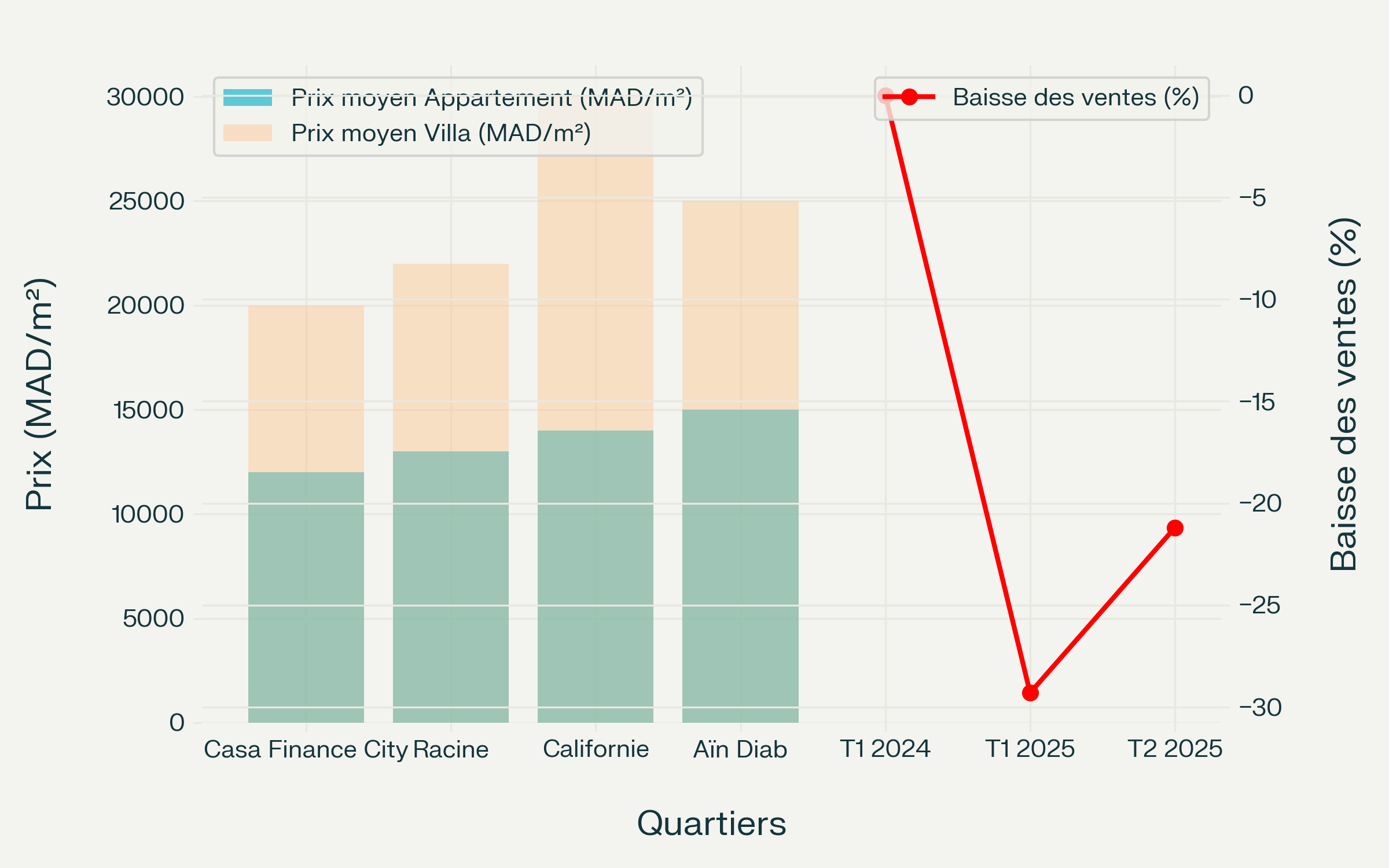Viewport: 1389px width, 868px height.
Task: Click the −30 tick on the right axis
Action: coord(1260,707)
